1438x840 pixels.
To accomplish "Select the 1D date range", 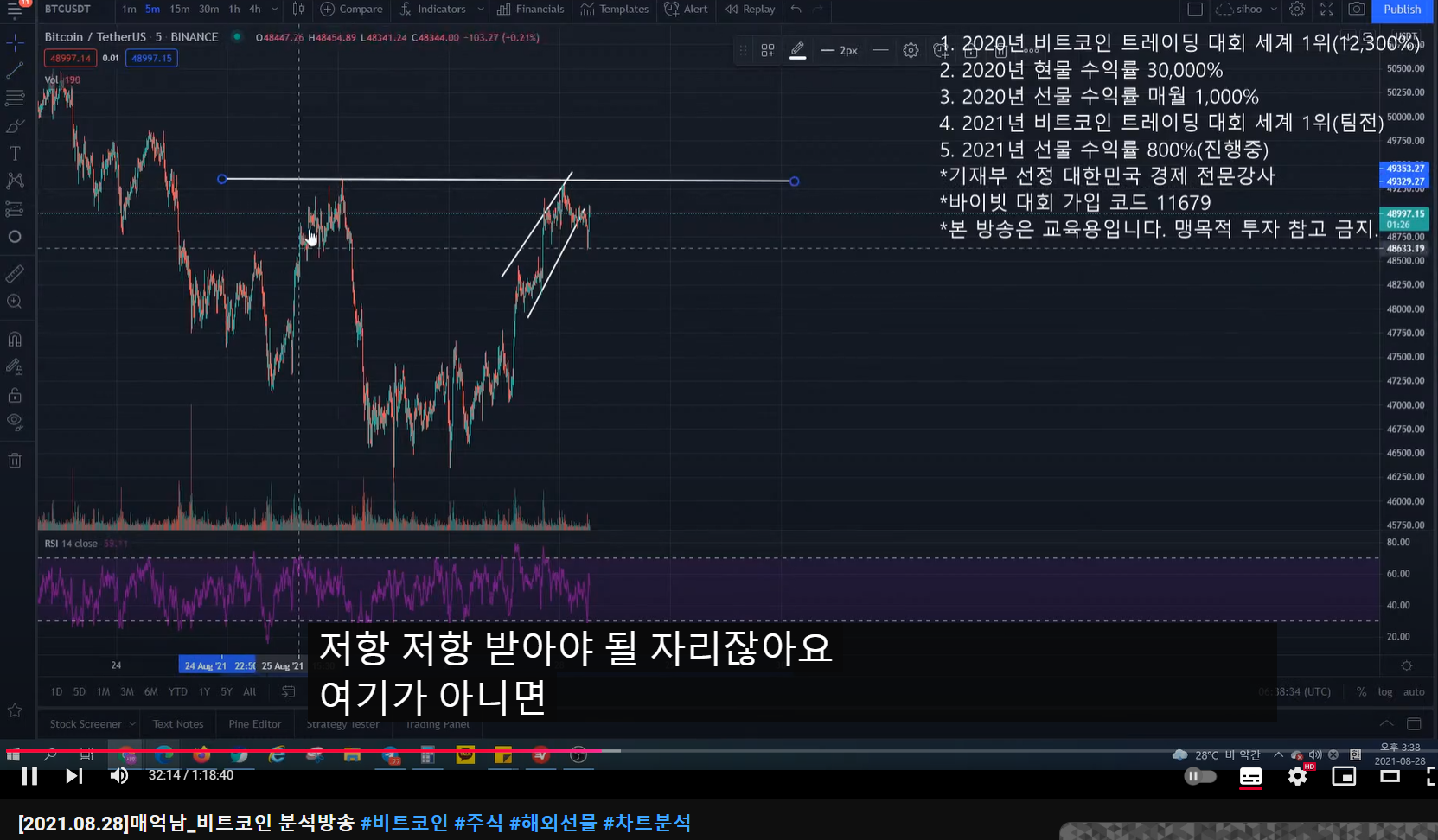I will (x=56, y=691).
